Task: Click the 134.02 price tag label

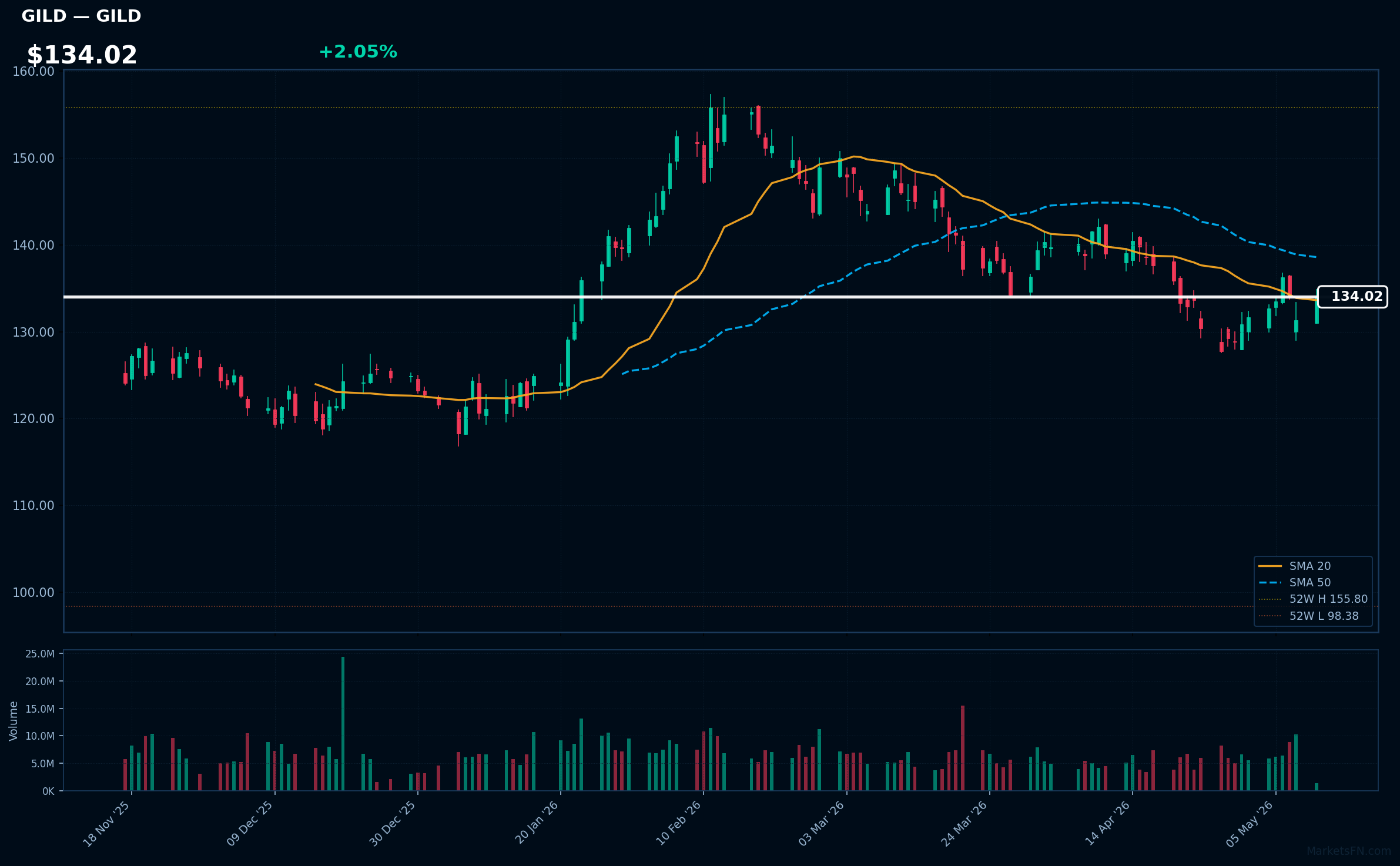Action: [x=1352, y=297]
